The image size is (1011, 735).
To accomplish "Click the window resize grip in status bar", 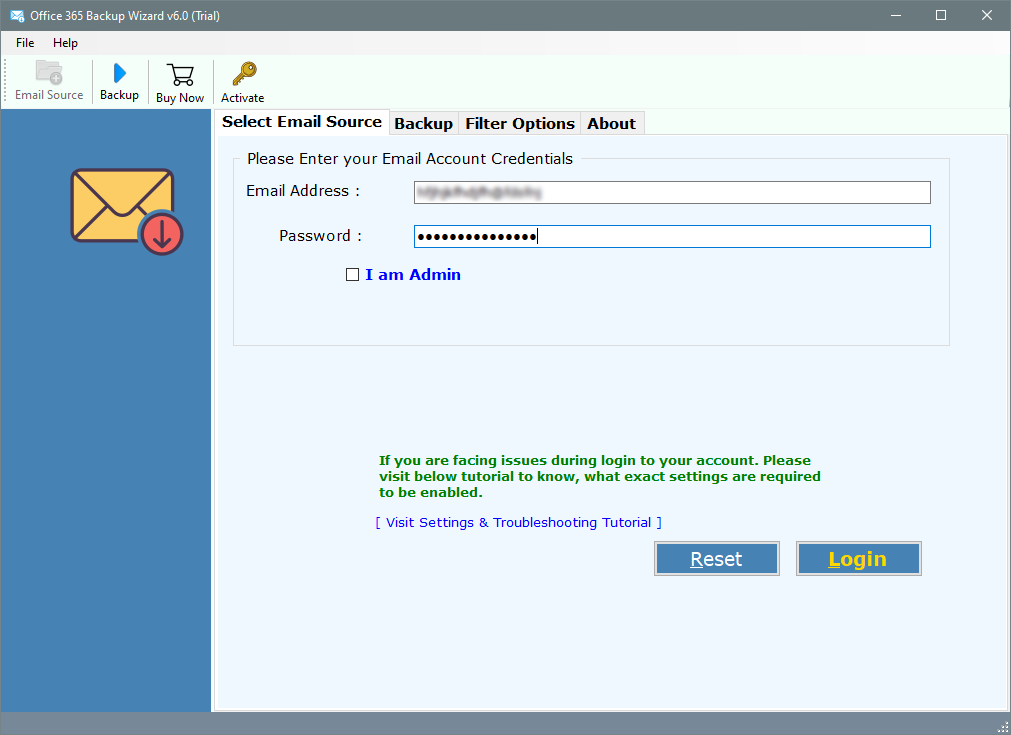I will (x=1003, y=727).
